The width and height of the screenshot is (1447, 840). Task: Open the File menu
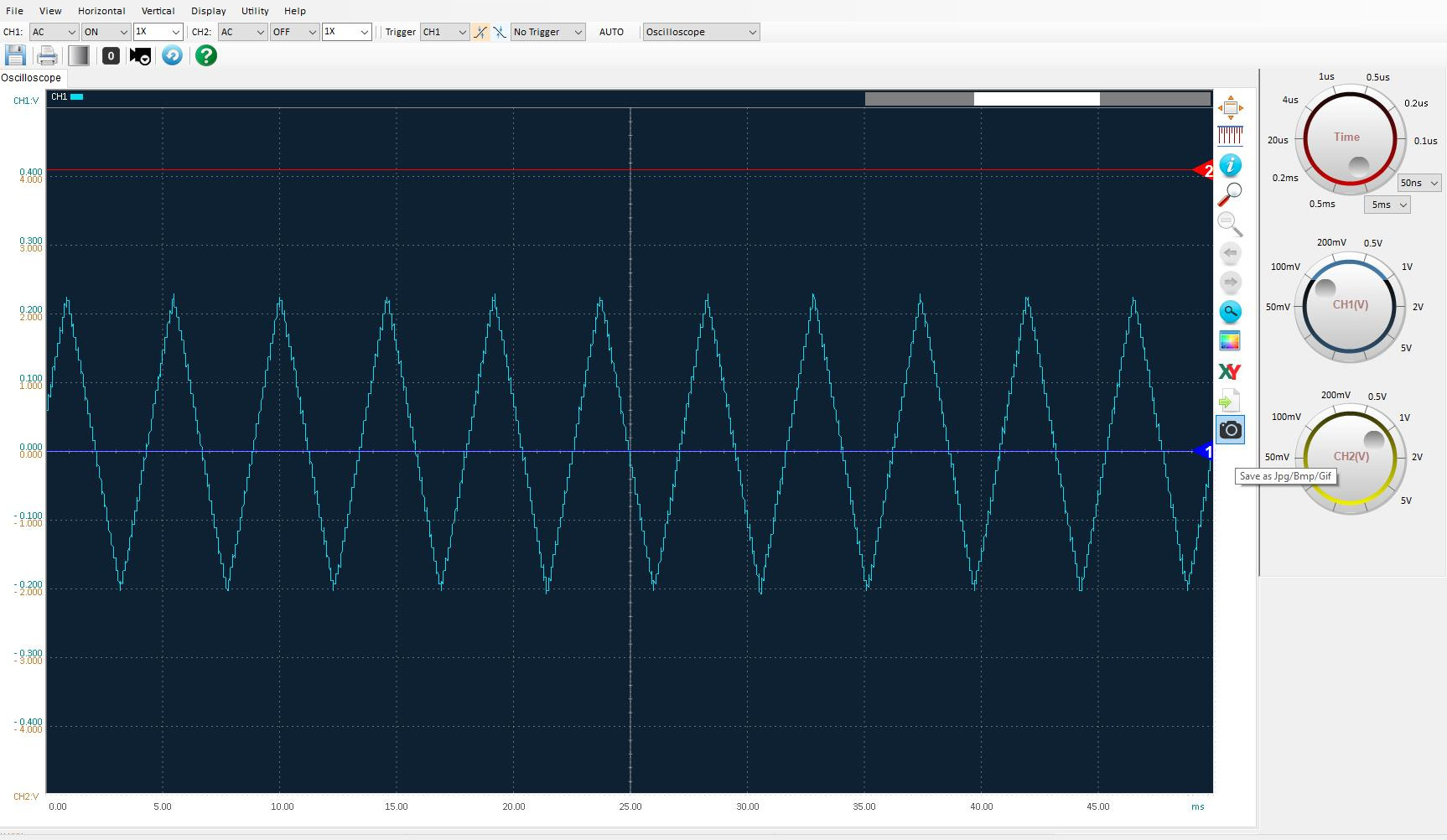[x=15, y=11]
